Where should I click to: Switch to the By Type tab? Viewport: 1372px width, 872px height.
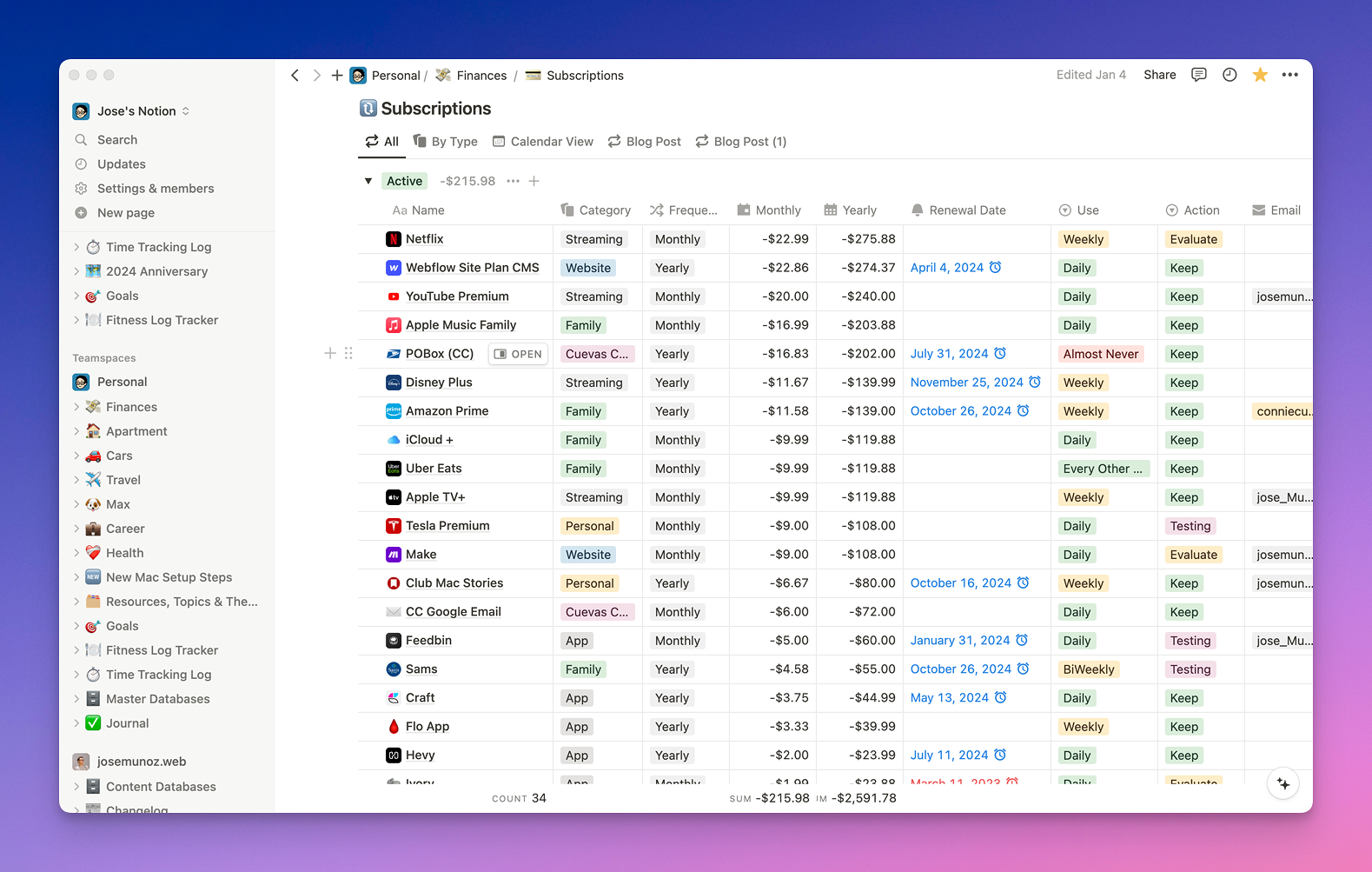(446, 142)
